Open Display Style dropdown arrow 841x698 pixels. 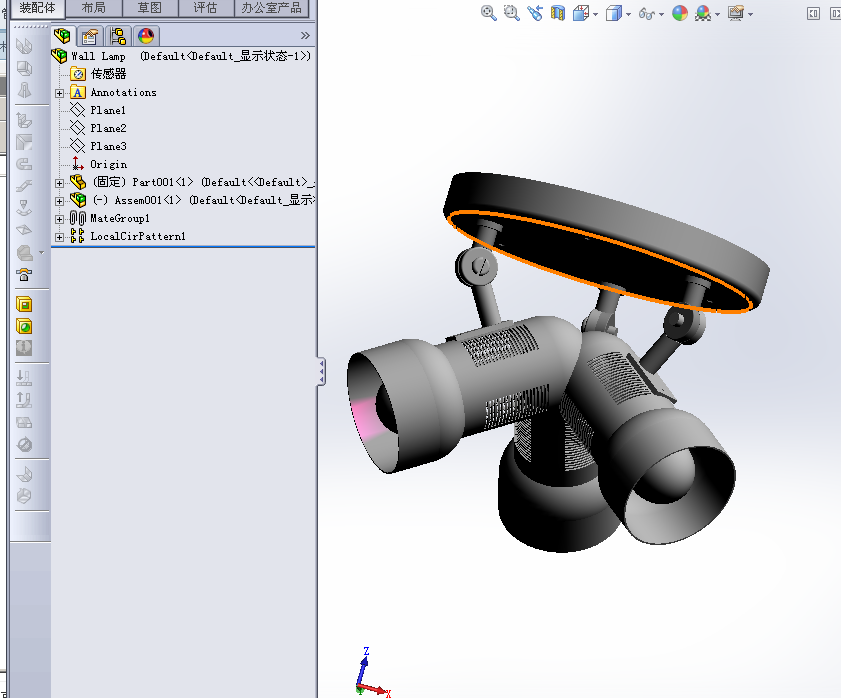pyautogui.click(x=629, y=14)
